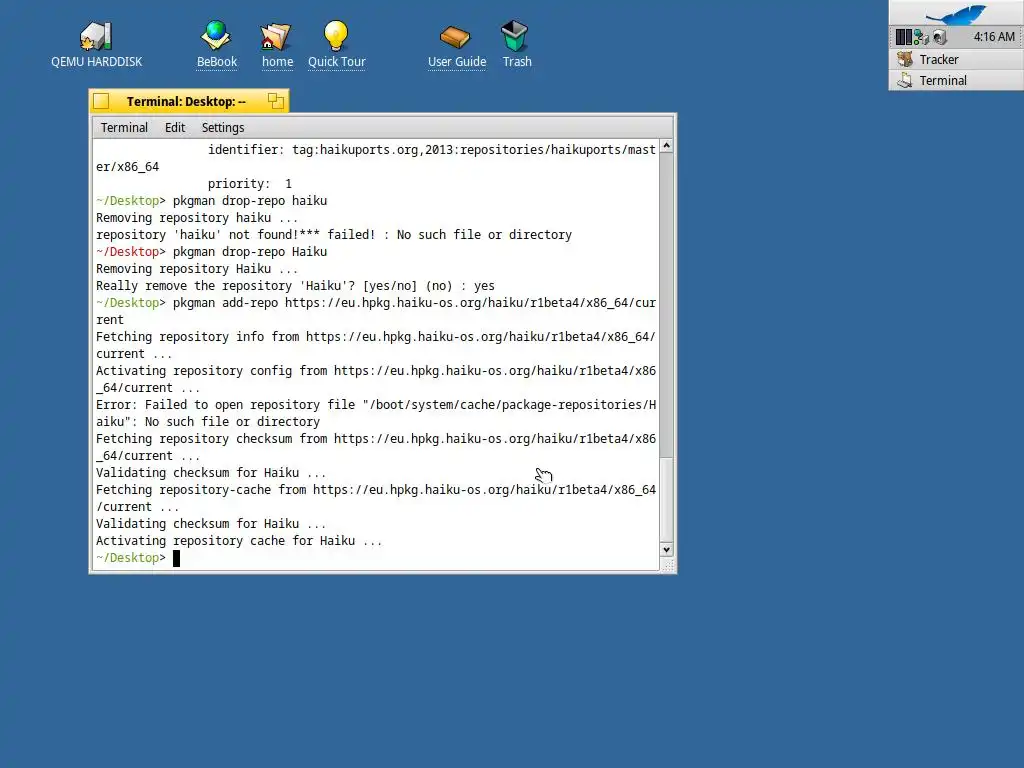The height and width of the screenshot is (768, 1024).
Task: Click the 4:16 AM Deskbar clock
Action: point(994,37)
